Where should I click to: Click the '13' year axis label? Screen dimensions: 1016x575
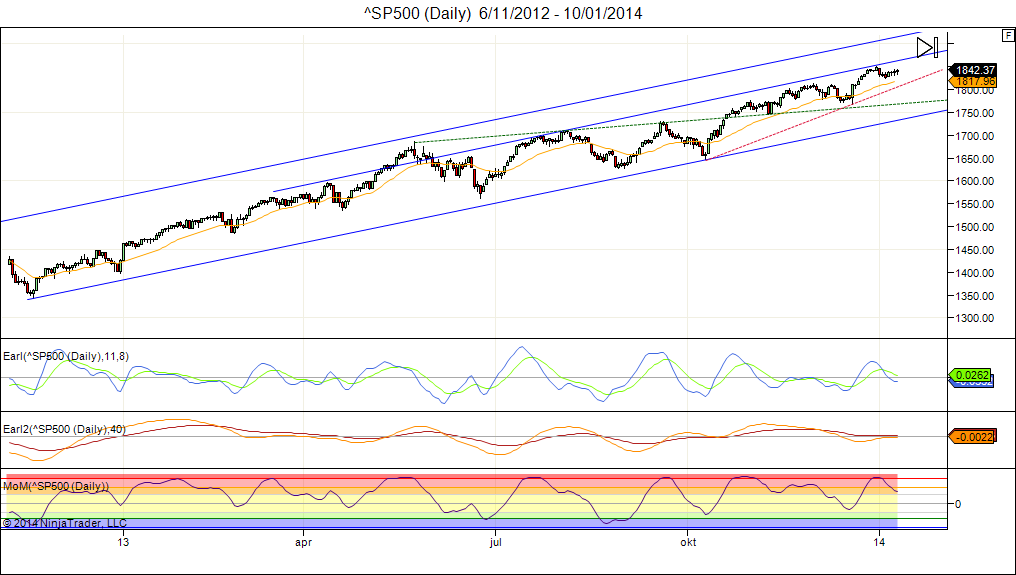(123, 542)
